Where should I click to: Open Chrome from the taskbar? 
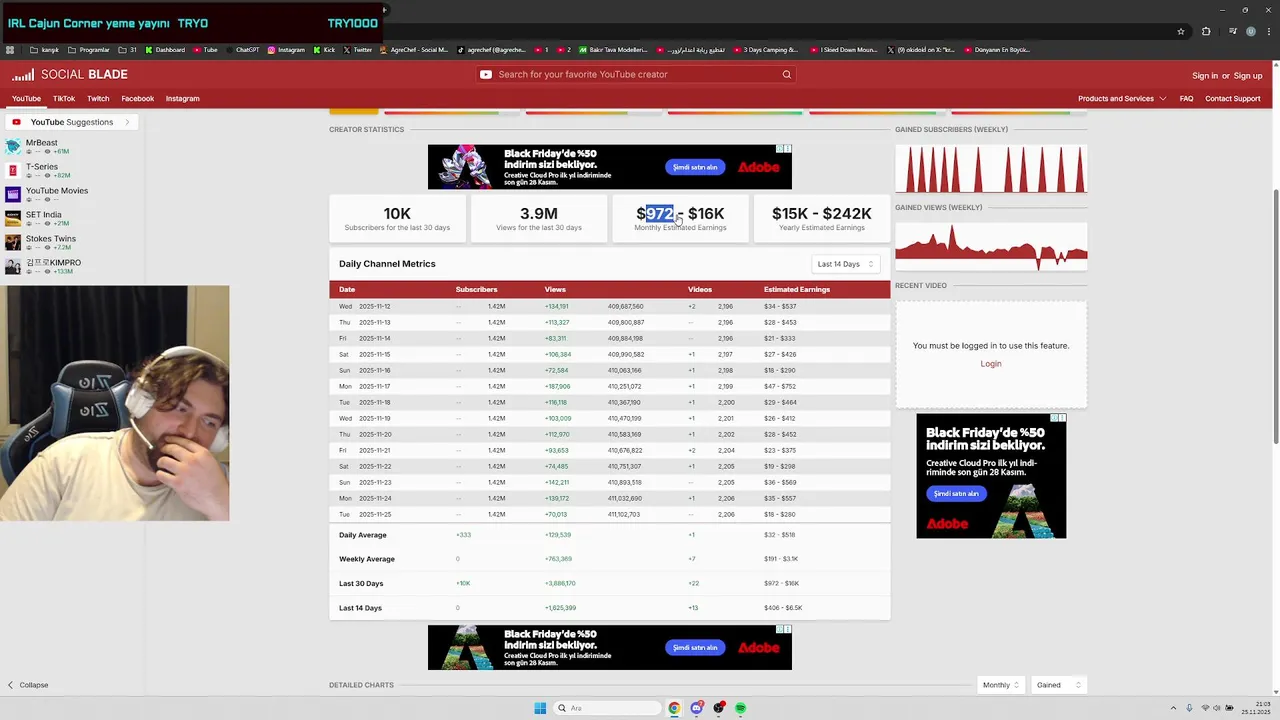674,708
